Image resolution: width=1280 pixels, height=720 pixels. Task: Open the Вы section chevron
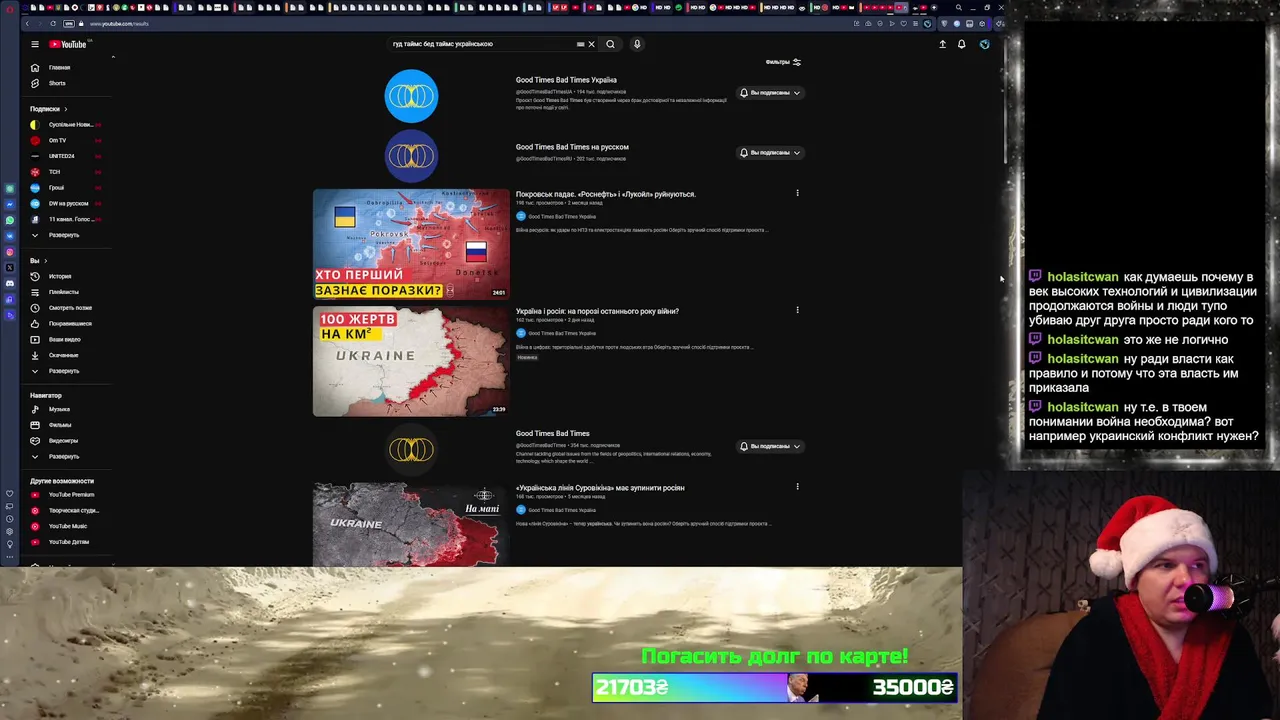click(45, 261)
